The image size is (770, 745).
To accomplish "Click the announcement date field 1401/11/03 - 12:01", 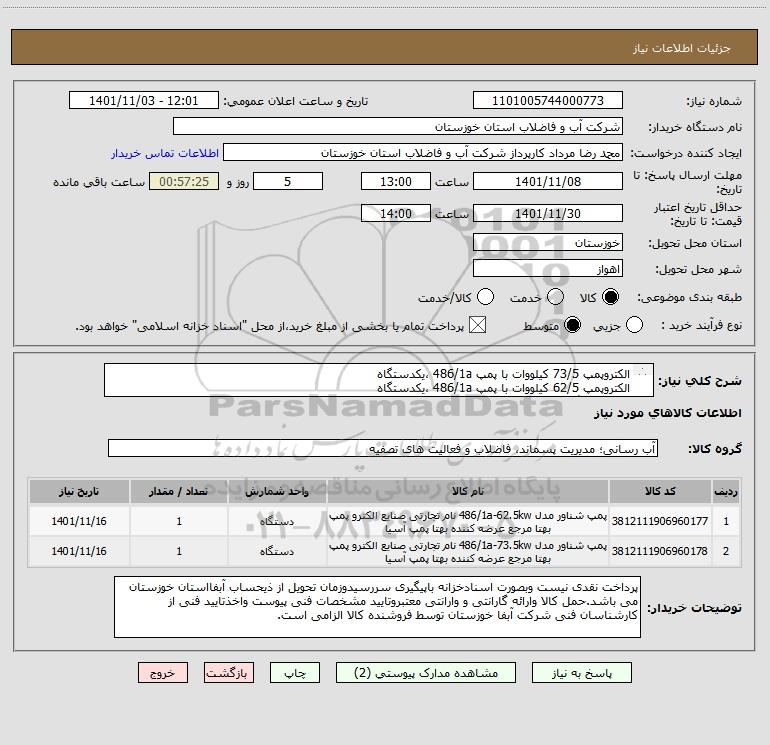I will click(143, 101).
